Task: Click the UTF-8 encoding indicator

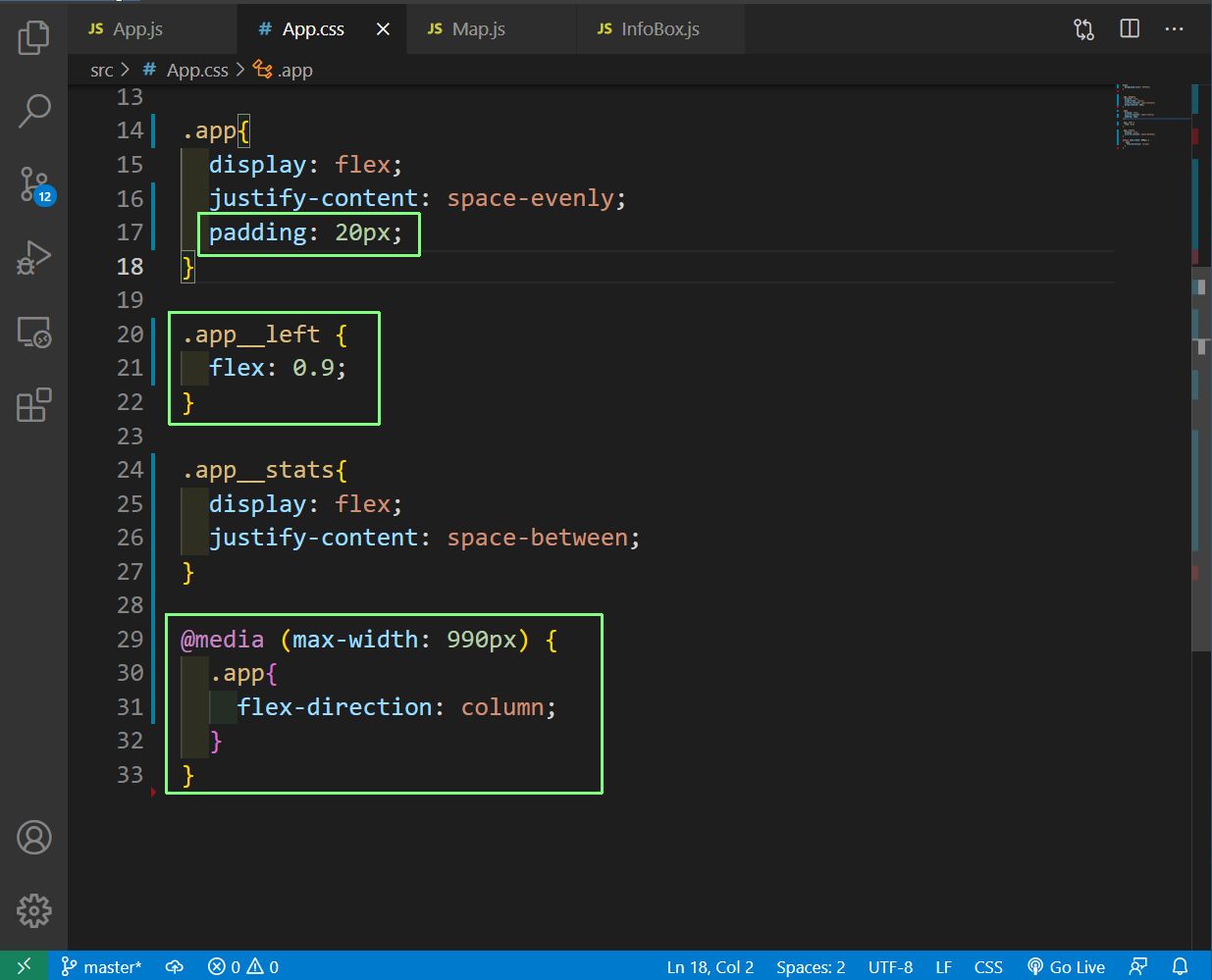Action: click(x=890, y=966)
